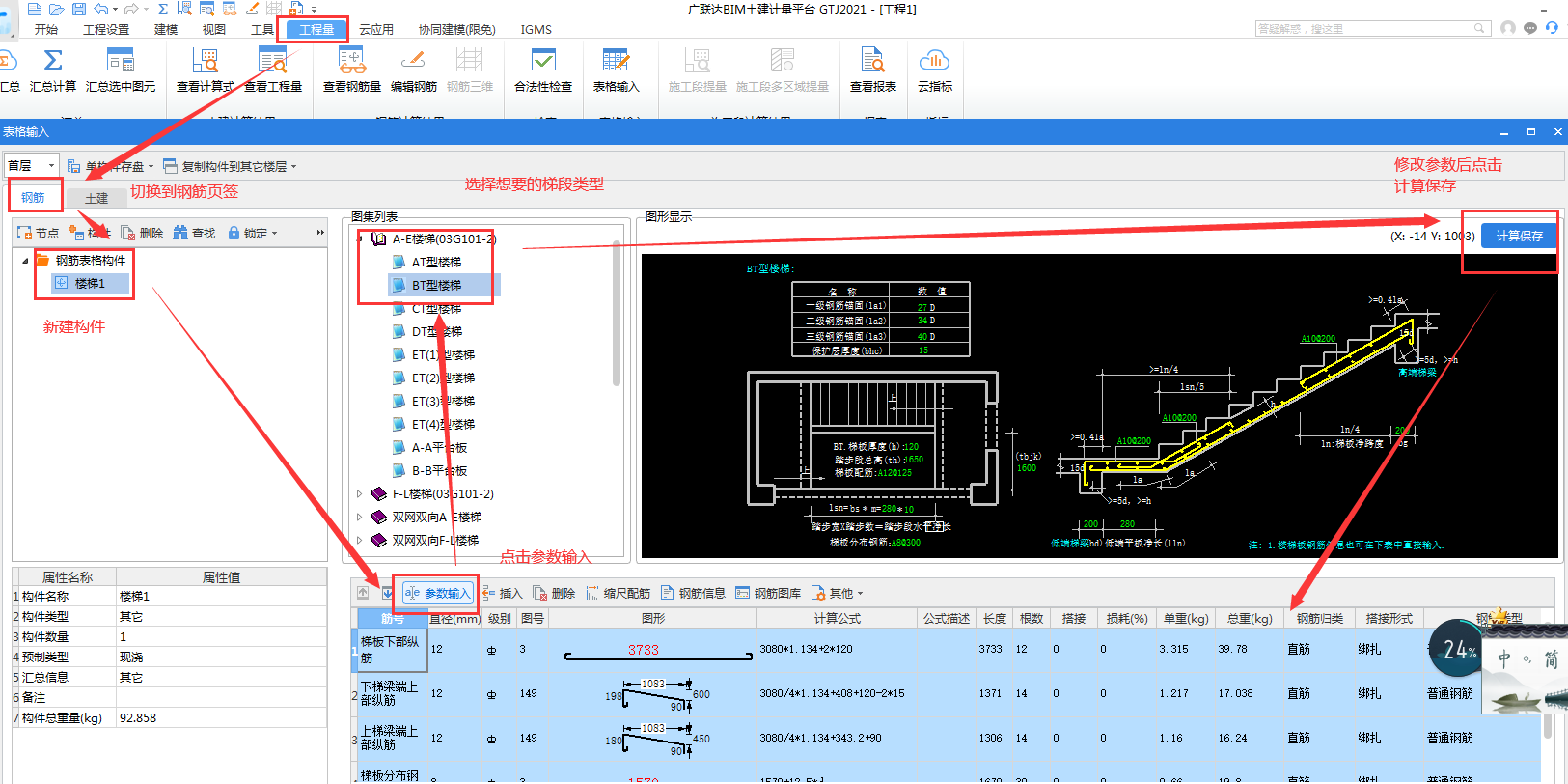This screenshot has height=784, width=1568.
Task: Click 表格输入 ribbon icon
Action: coord(616,70)
